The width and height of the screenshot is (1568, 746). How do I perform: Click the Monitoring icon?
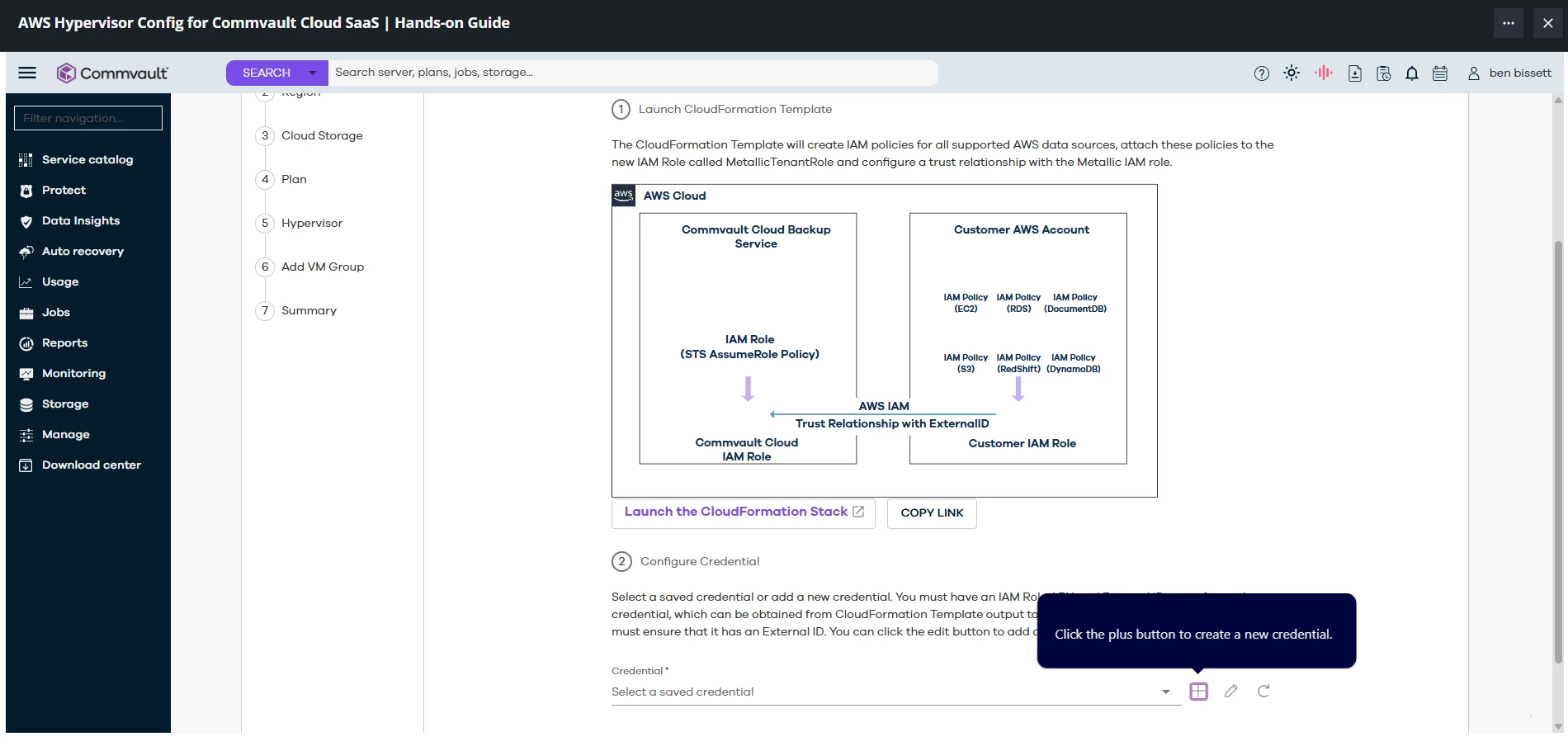pyautogui.click(x=26, y=374)
